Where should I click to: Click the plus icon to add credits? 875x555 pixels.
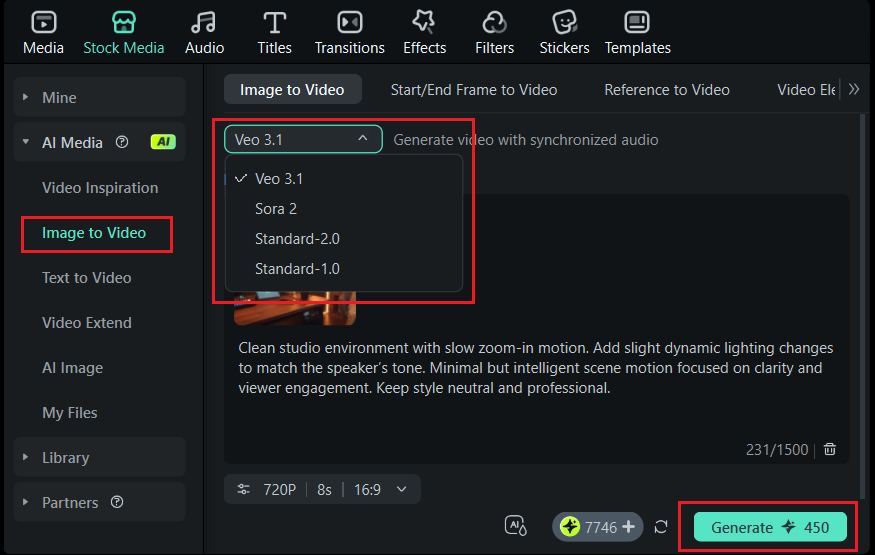tap(629, 527)
